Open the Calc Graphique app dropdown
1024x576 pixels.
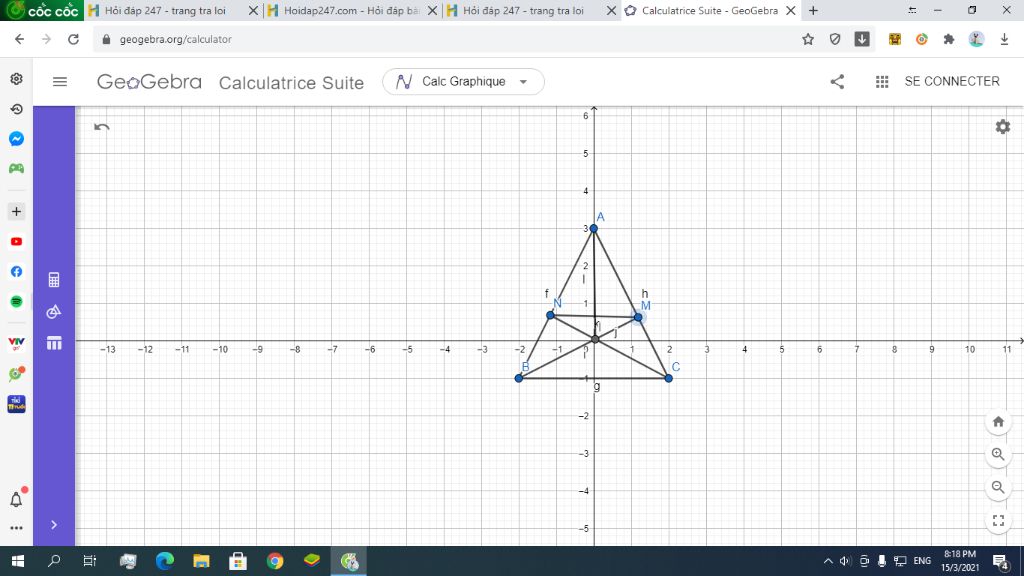click(x=463, y=82)
